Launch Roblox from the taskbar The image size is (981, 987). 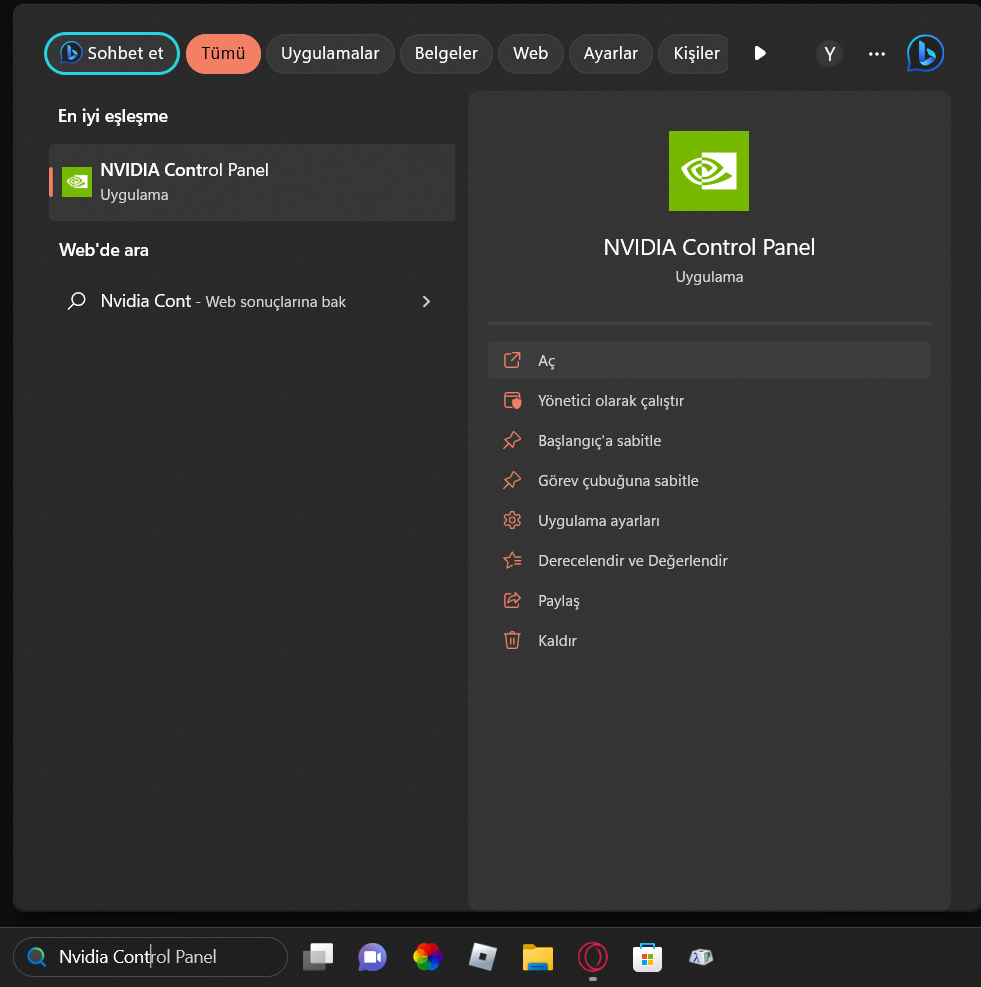click(x=482, y=957)
